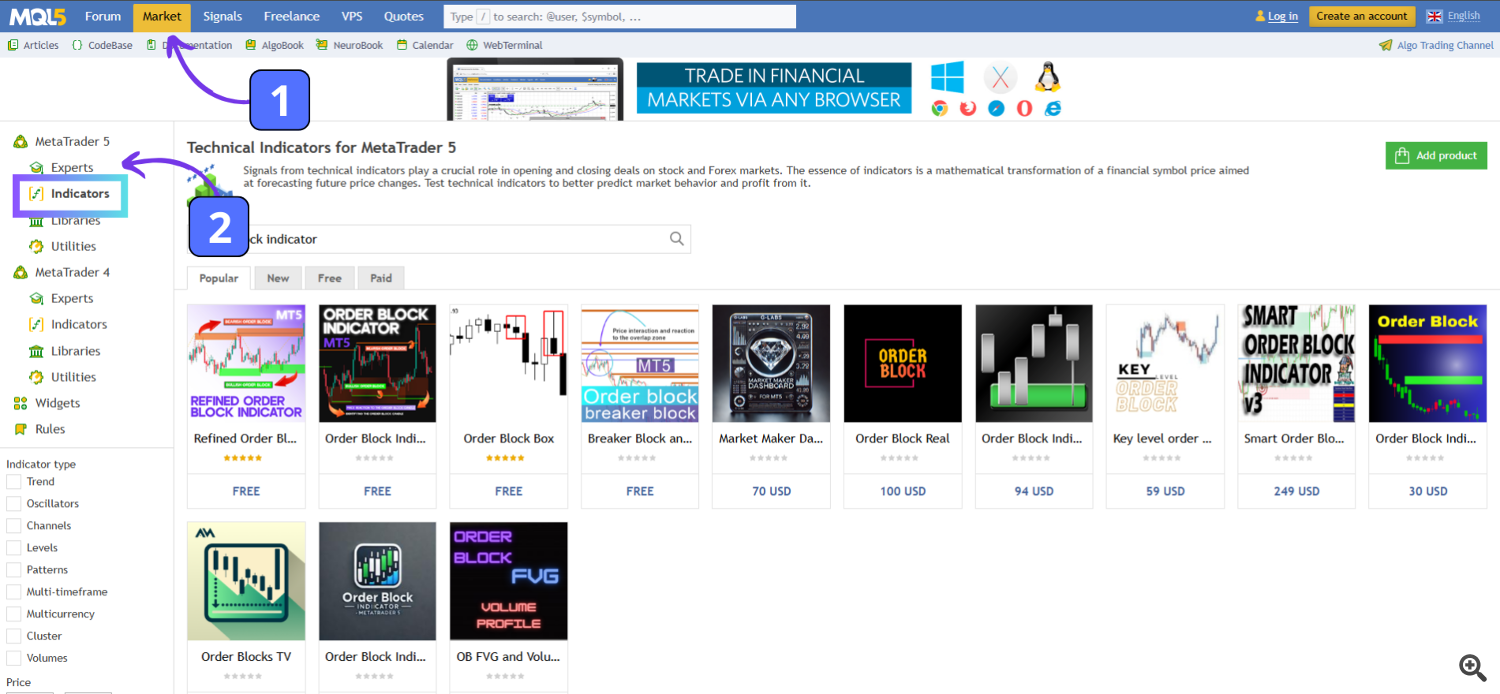Expand the MetaTrader 4 tree section
The image size is (1500, 694).
[72, 272]
